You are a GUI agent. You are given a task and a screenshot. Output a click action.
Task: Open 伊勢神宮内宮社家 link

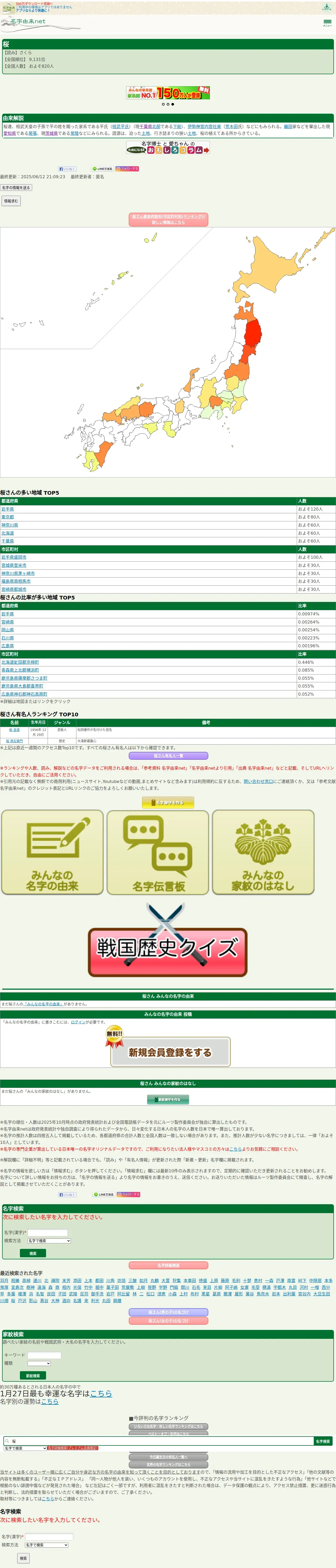(204, 126)
